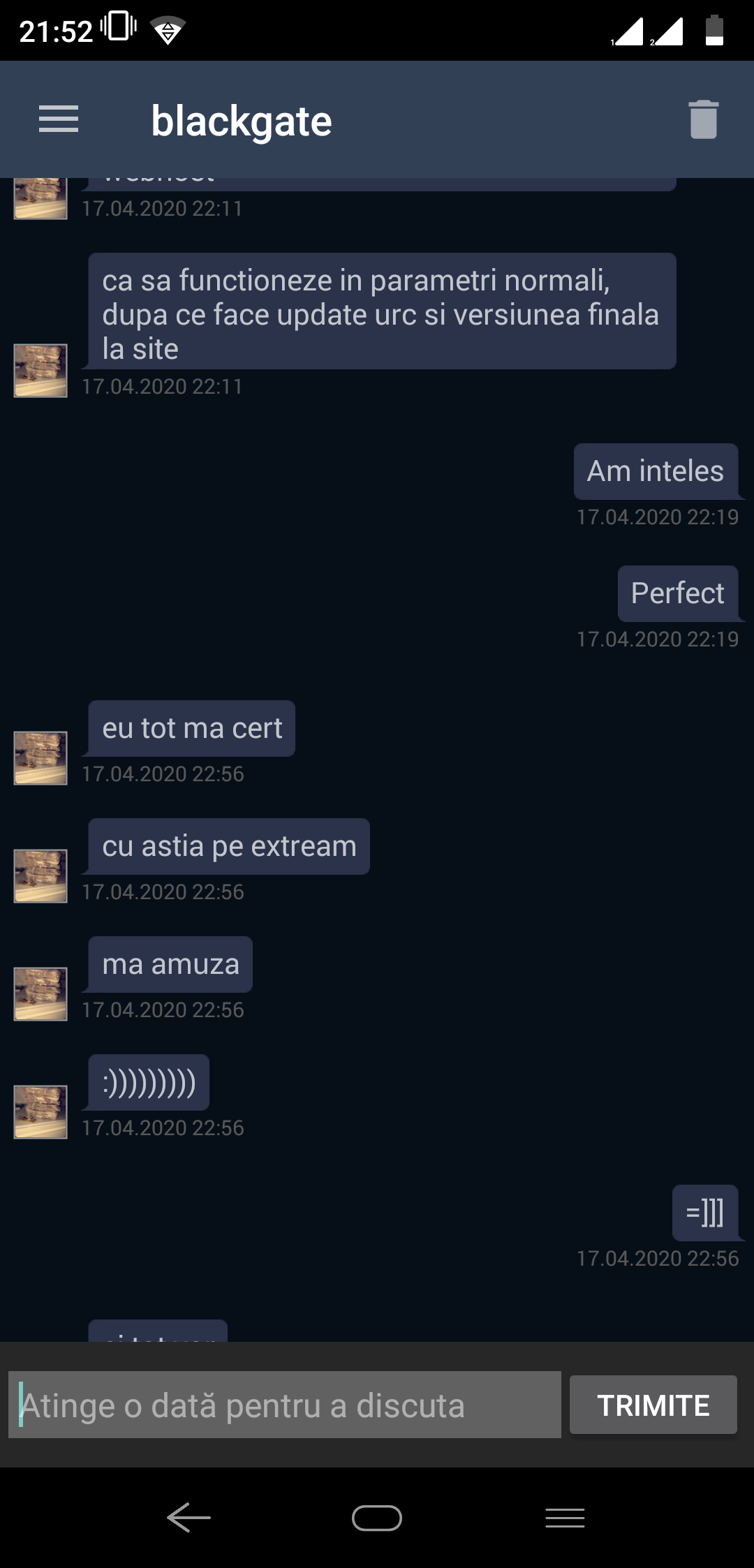The height and width of the screenshot is (1568, 754).
Task: Tap the Android home button
Action: pyautogui.click(x=377, y=1517)
